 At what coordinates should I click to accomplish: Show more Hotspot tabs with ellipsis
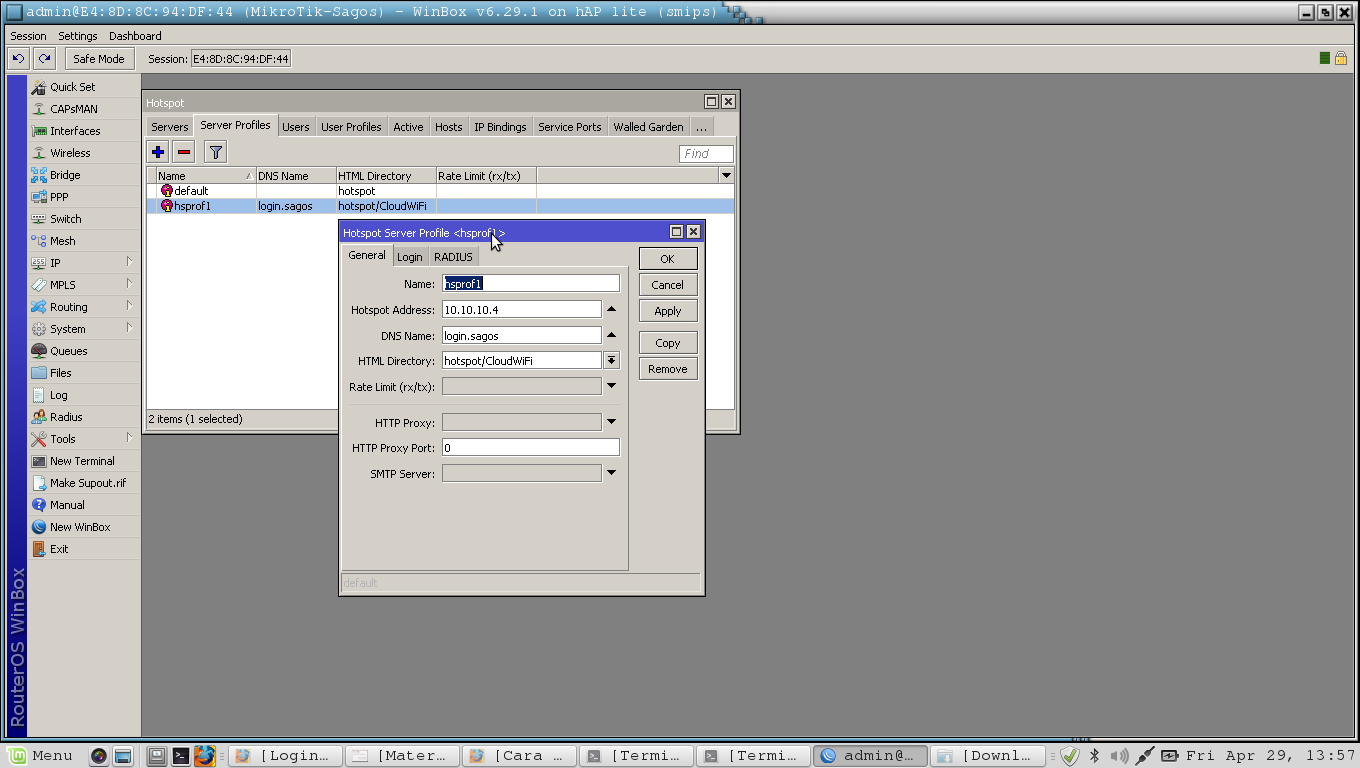701,127
